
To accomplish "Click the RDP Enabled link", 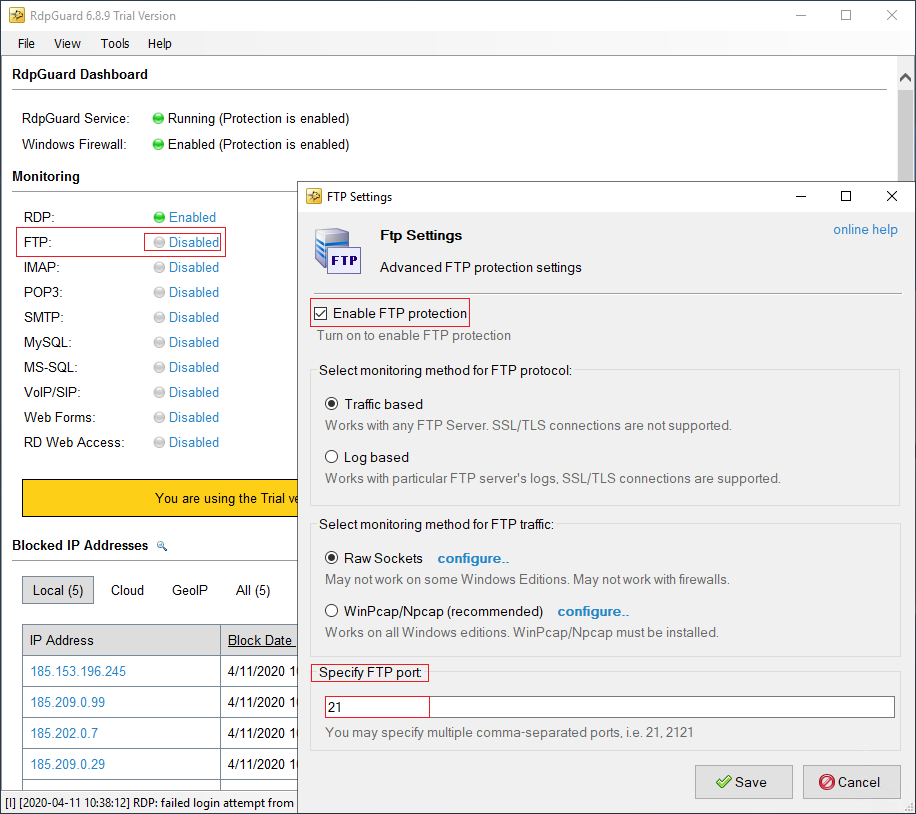I will [x=192, y=217].
